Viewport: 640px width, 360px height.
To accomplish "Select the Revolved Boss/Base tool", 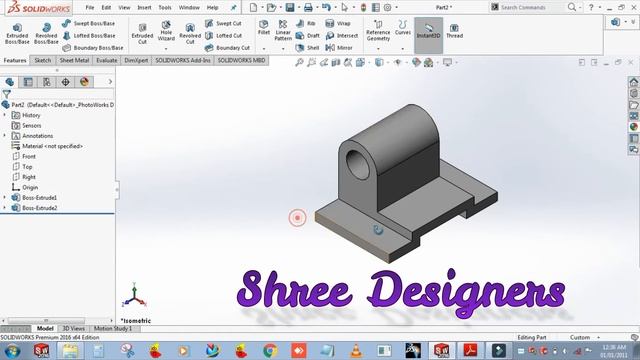I will point(46,33).
